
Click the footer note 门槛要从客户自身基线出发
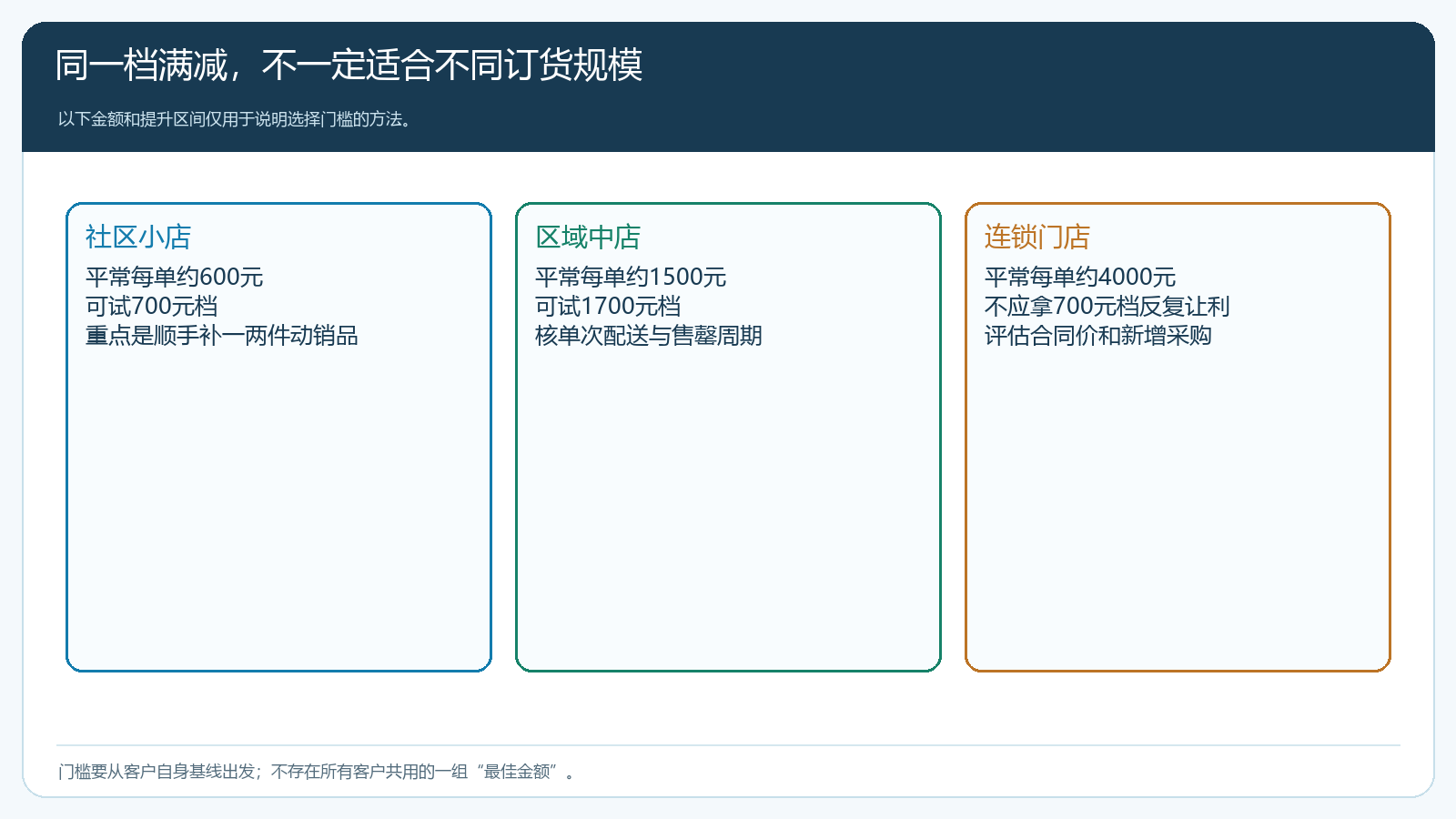click(157, 772)
